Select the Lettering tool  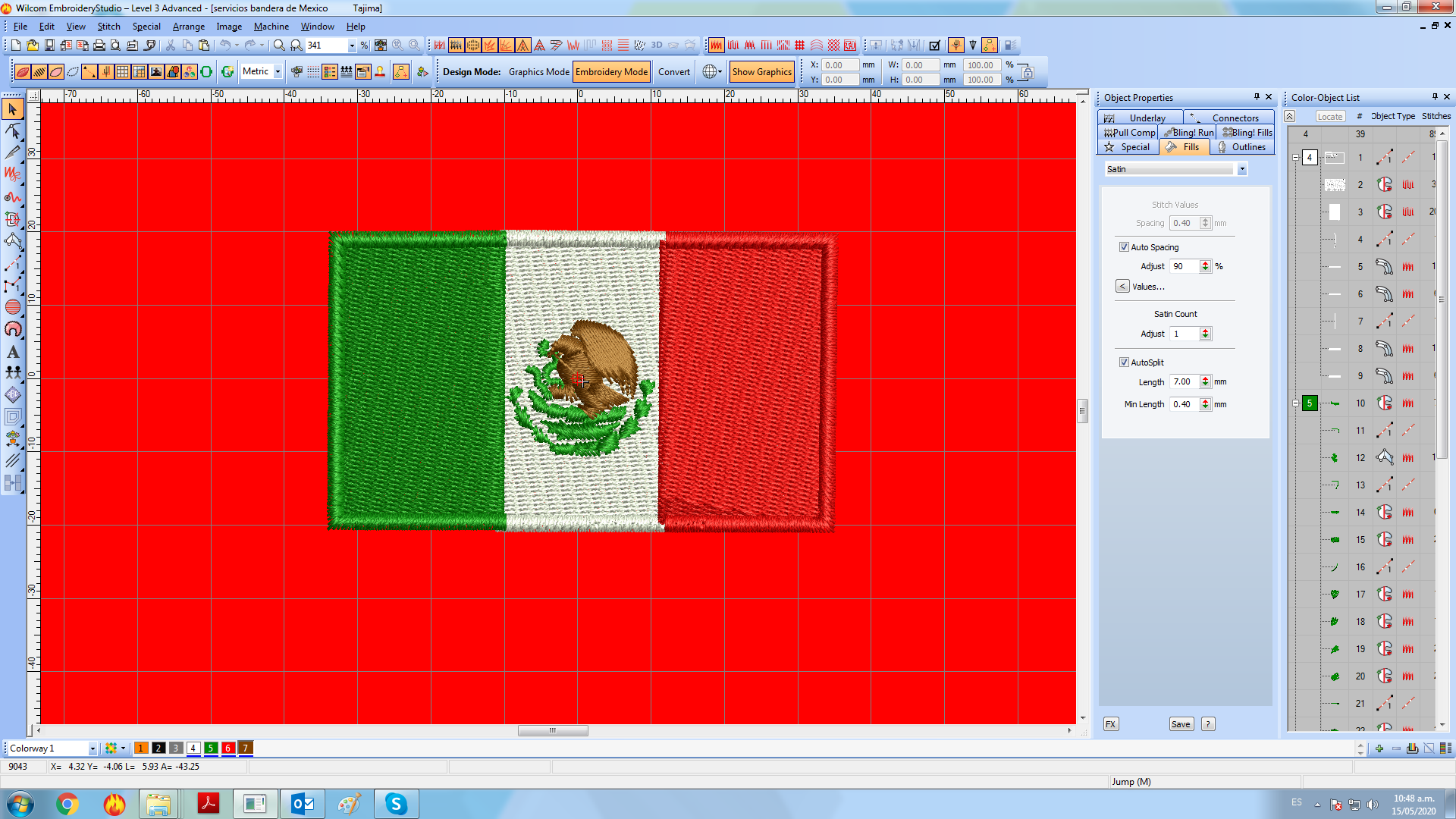tap(13, 351)
